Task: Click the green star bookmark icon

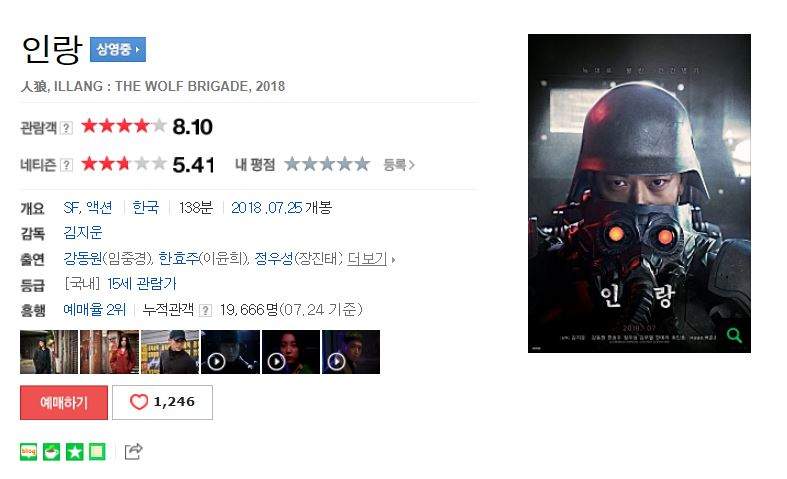Action: (x=74, y=452)
